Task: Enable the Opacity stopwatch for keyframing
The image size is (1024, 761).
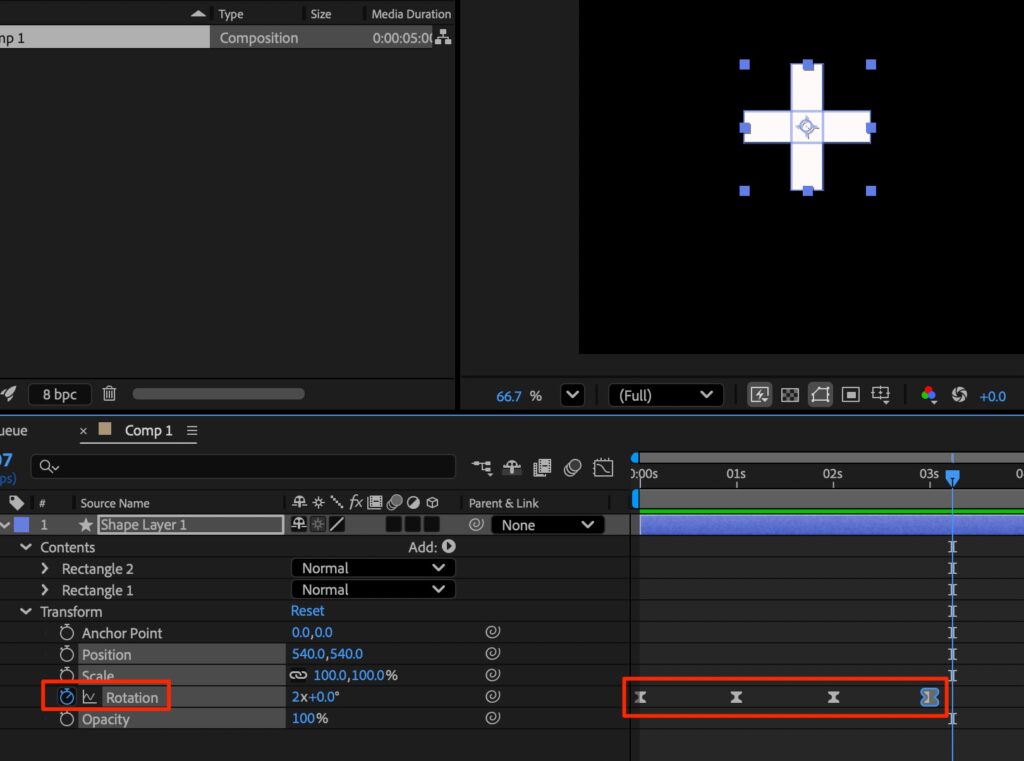Action: click(67, 719)
